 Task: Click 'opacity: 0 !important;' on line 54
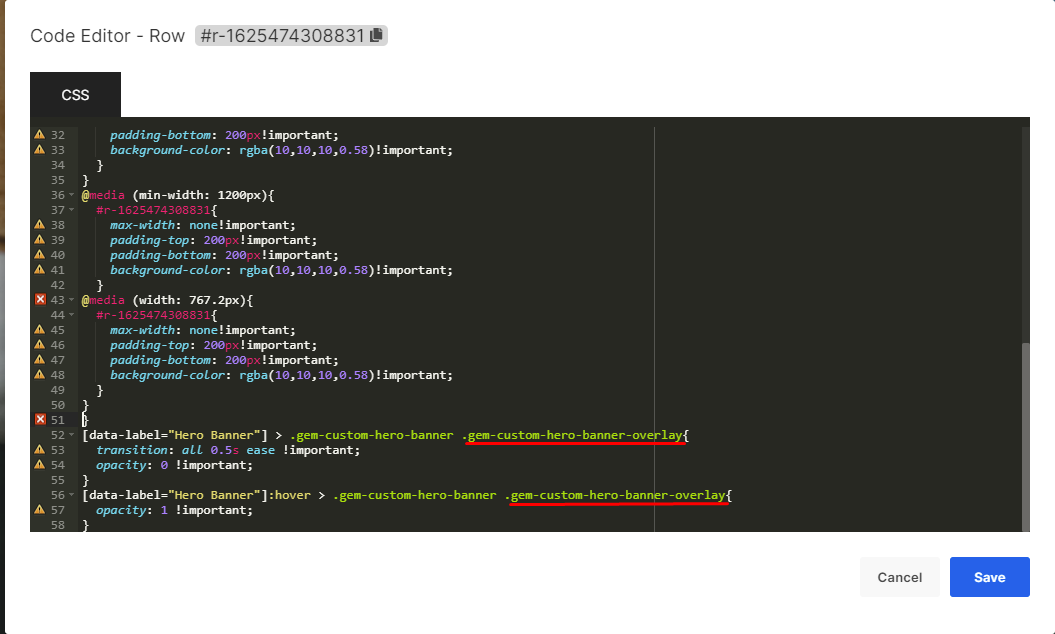tap(174, 464)
